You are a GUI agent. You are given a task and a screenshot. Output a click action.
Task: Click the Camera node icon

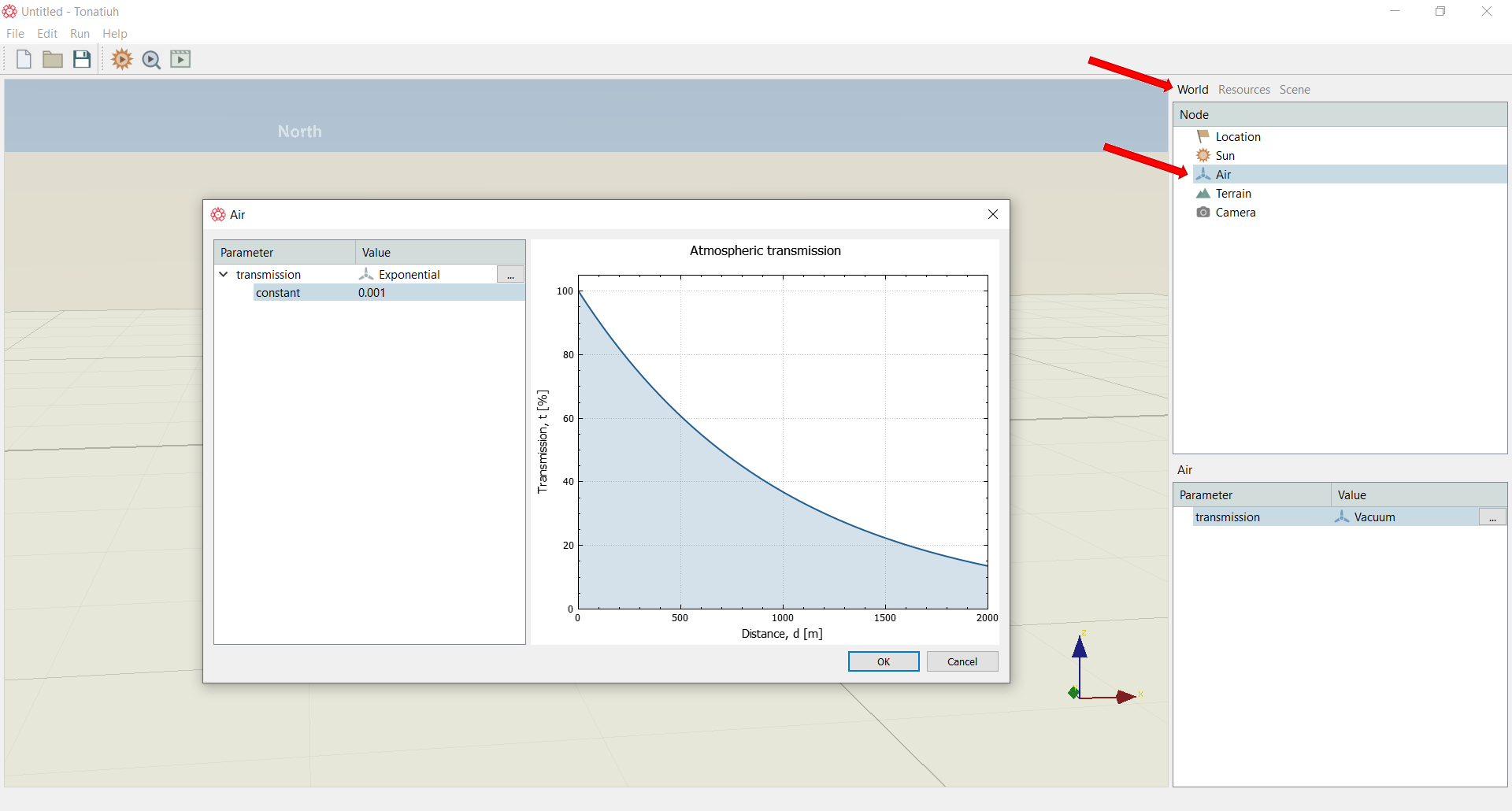click(1203, 213)
